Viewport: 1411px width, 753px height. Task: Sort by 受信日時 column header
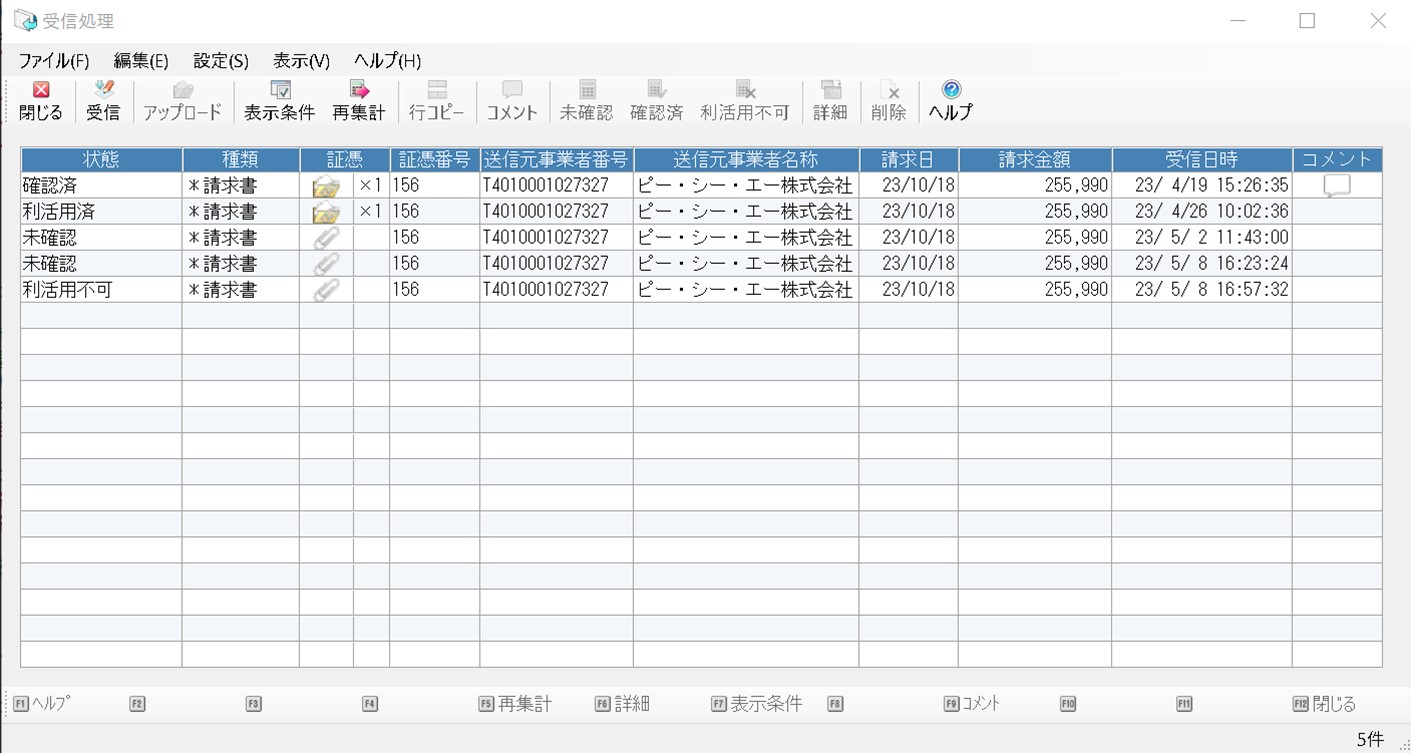1201,160
